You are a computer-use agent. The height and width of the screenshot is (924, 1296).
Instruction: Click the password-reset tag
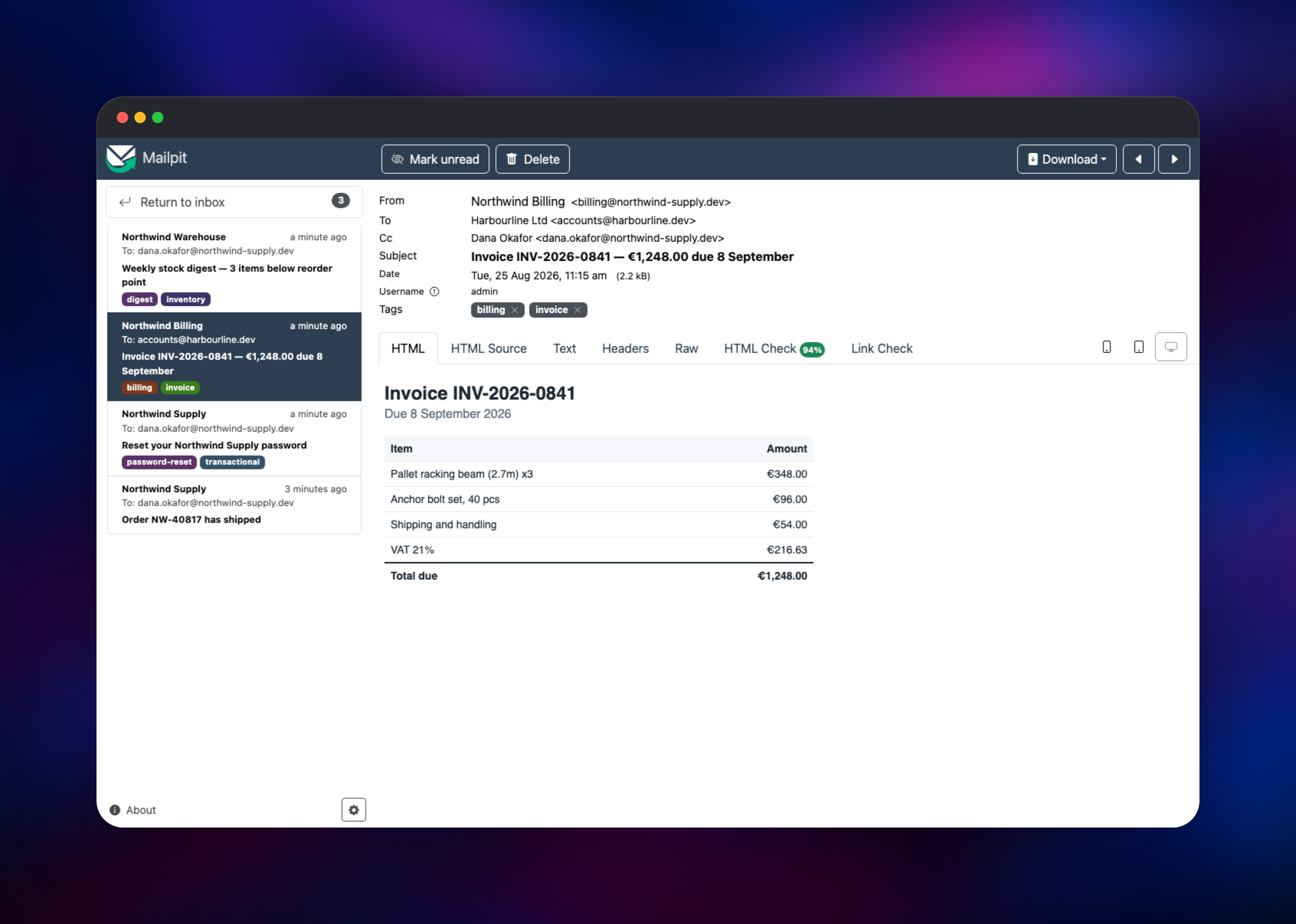point(159,462)
